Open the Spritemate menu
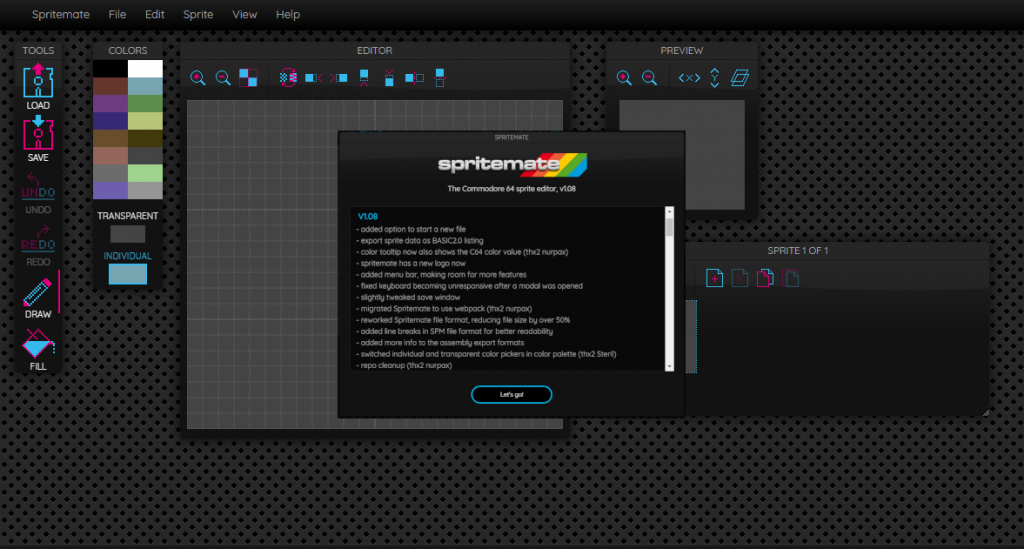 click(x=61, y=14)
